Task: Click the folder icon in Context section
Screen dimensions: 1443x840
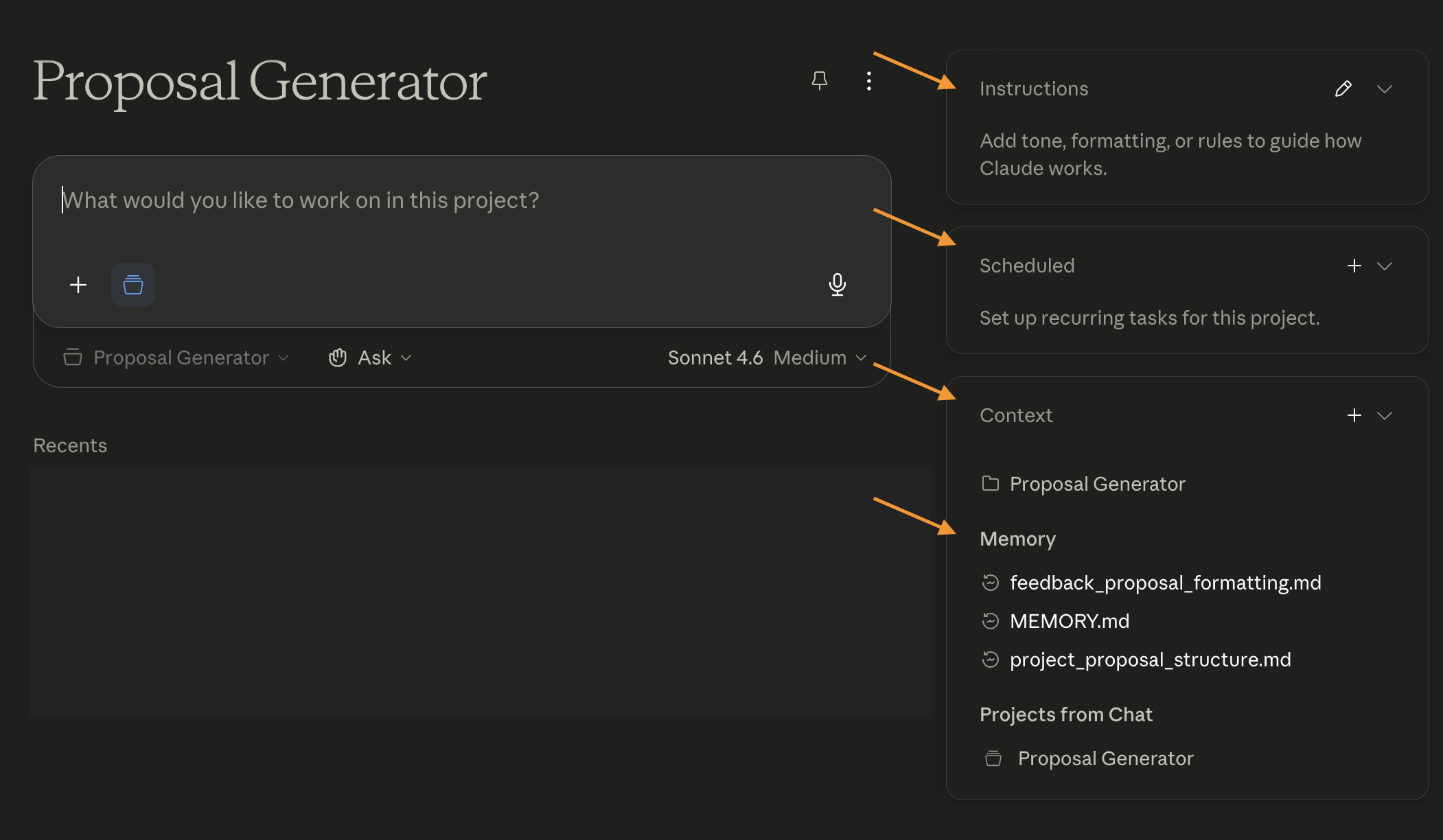Action: point(991,484)
